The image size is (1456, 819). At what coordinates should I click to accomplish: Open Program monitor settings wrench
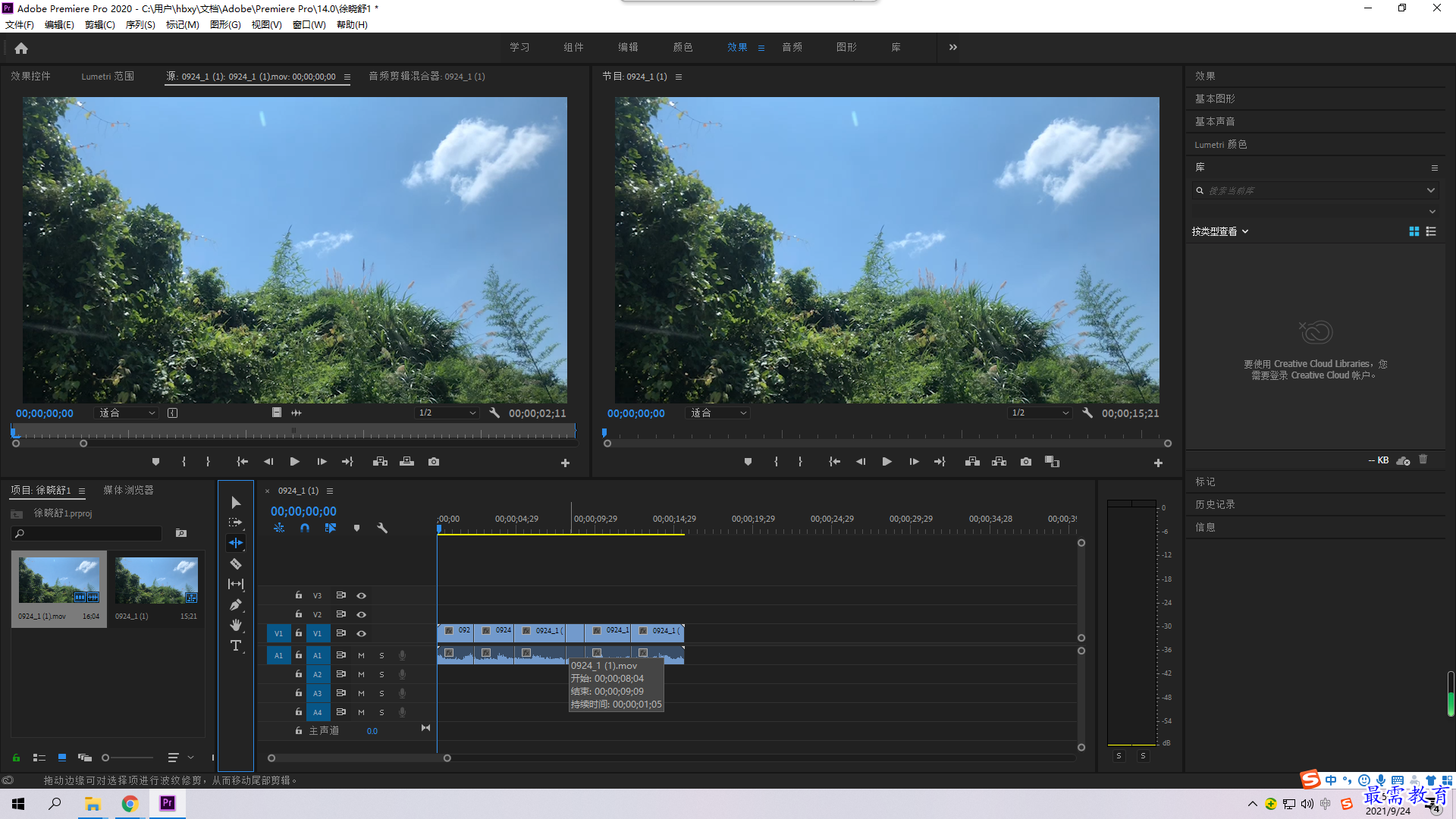pos(1087,413)
